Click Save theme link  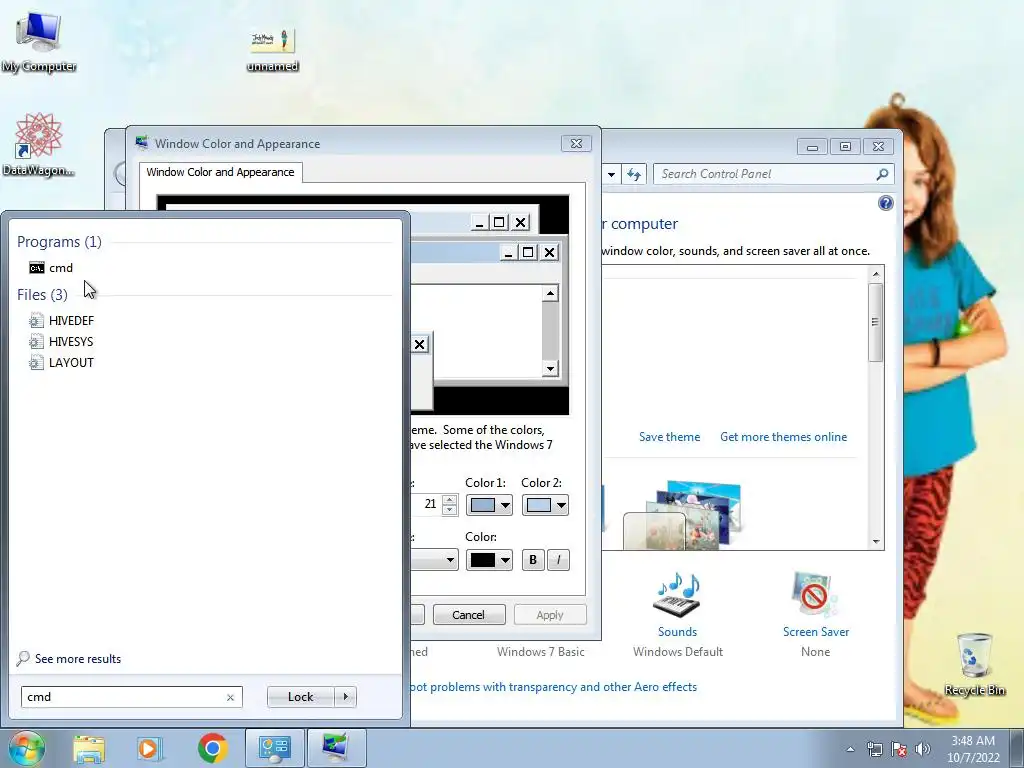(669, 437)
